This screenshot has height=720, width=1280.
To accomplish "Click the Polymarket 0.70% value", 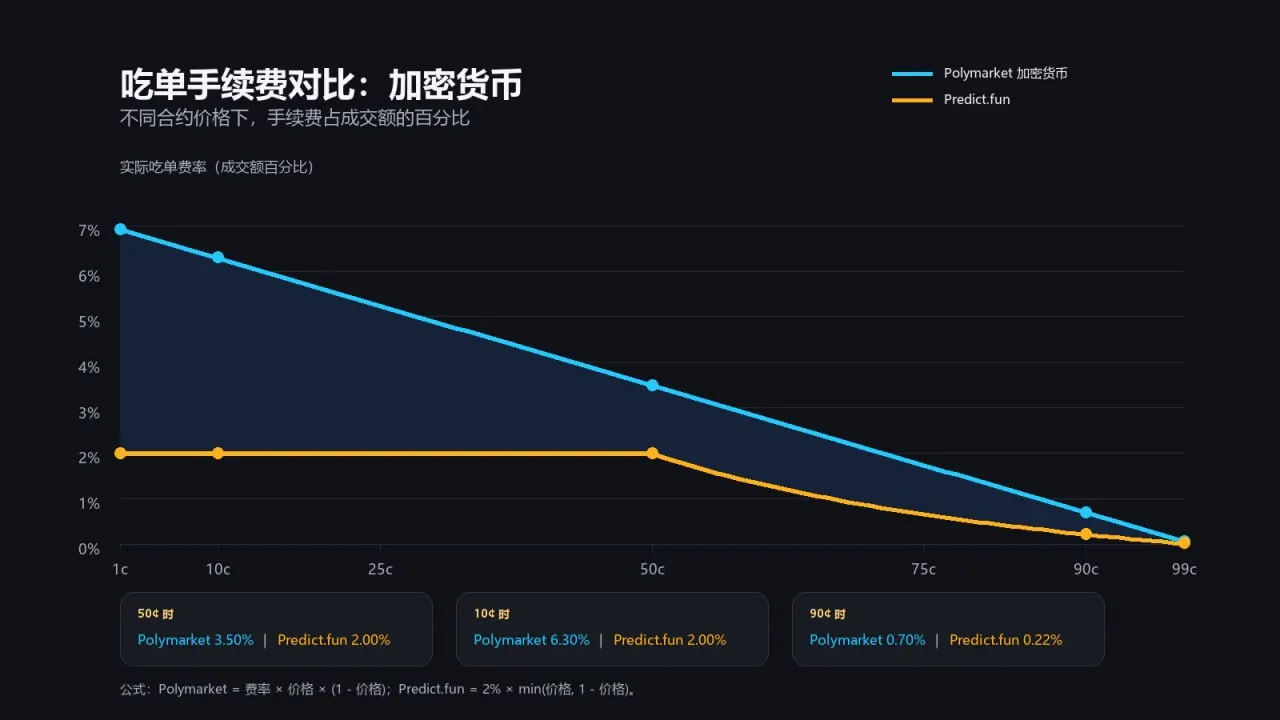I will click(x=867, y=640).
